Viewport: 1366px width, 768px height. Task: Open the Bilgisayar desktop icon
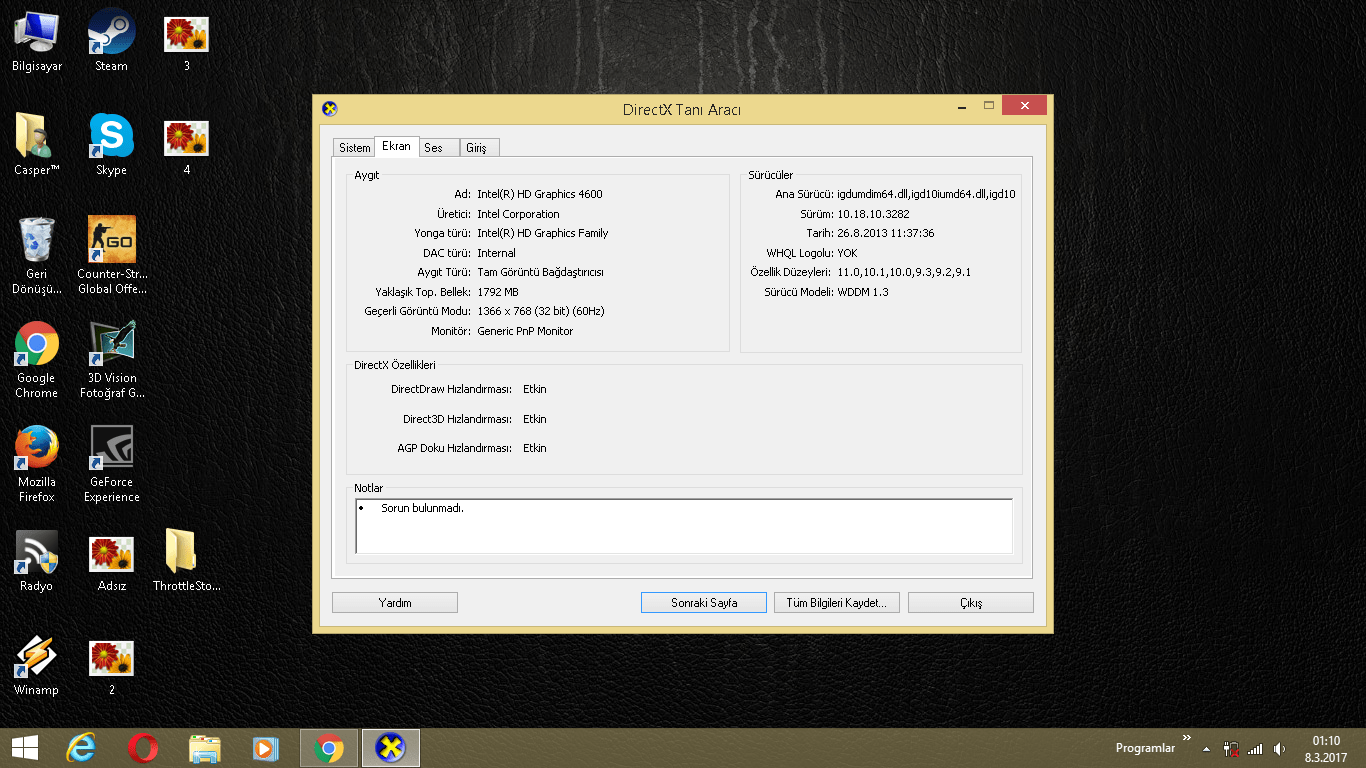coord(36,40)
